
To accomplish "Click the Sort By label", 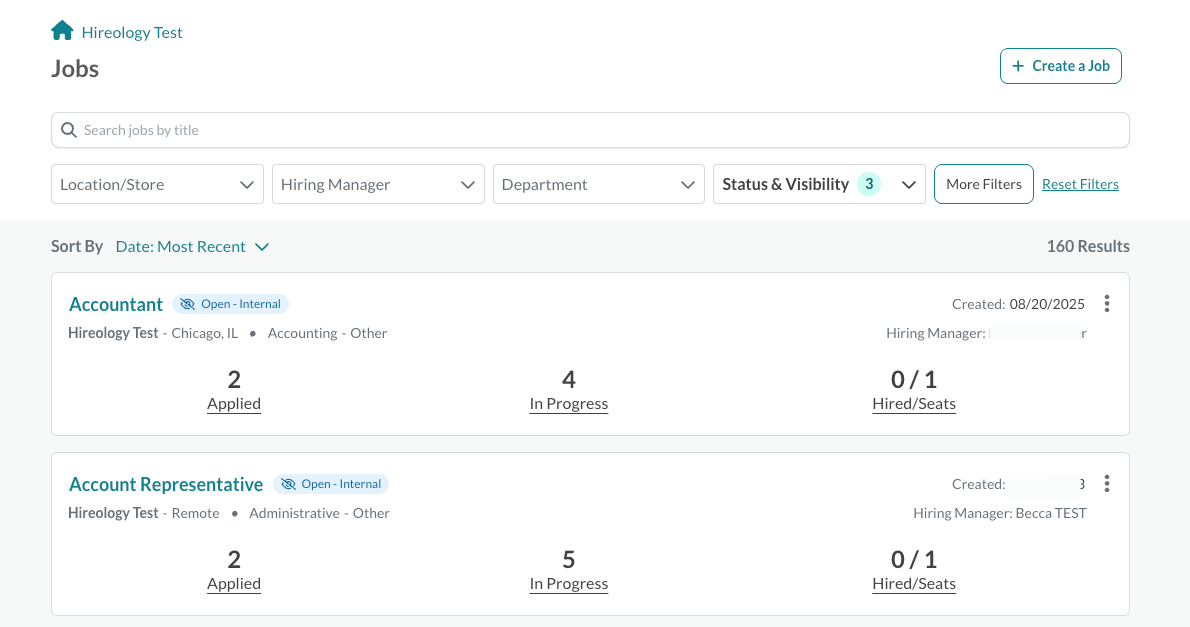I will tap(77, 247).
